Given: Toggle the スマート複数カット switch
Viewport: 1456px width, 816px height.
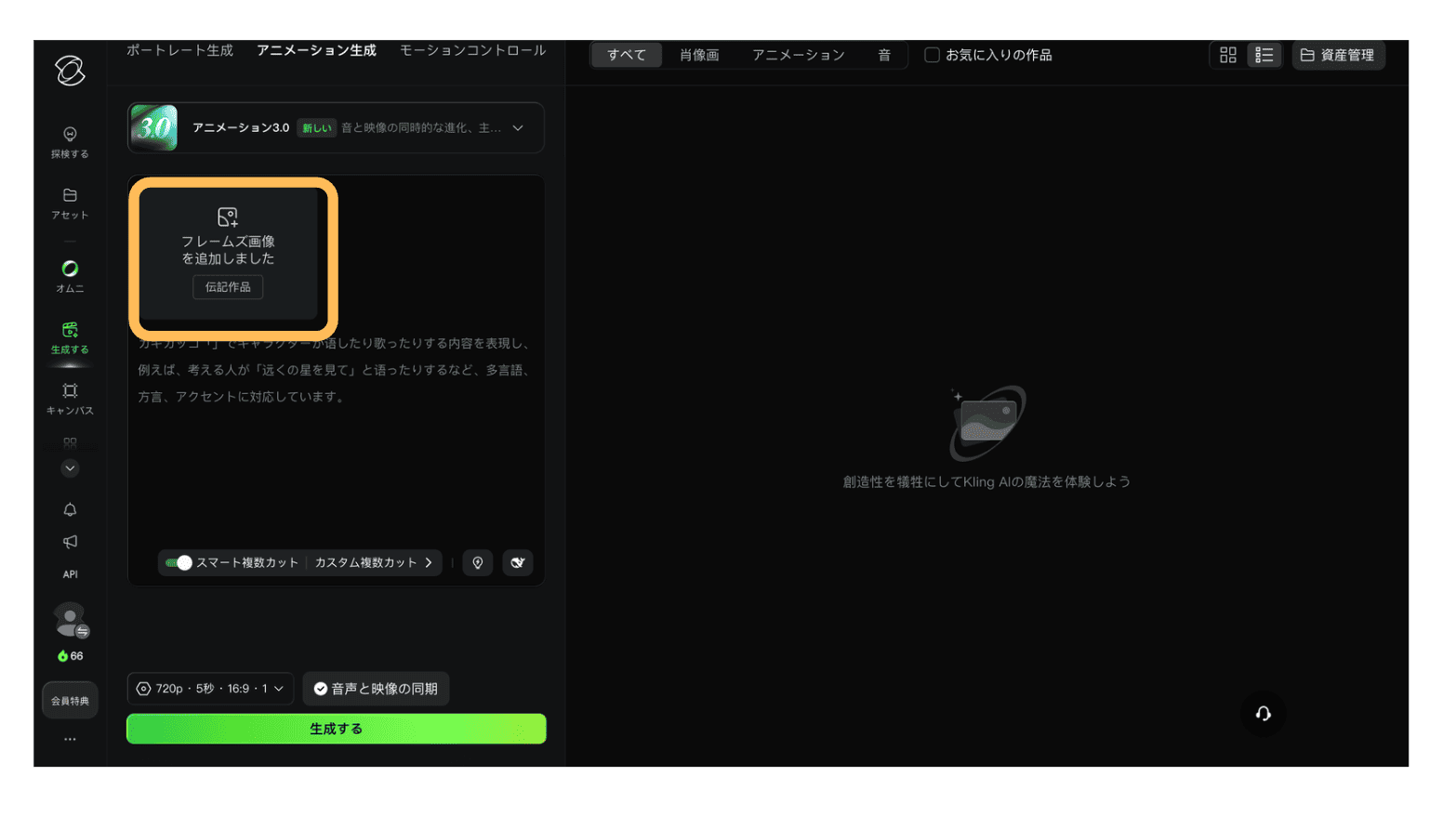Looking at the screenshot, I should [179, 563].
